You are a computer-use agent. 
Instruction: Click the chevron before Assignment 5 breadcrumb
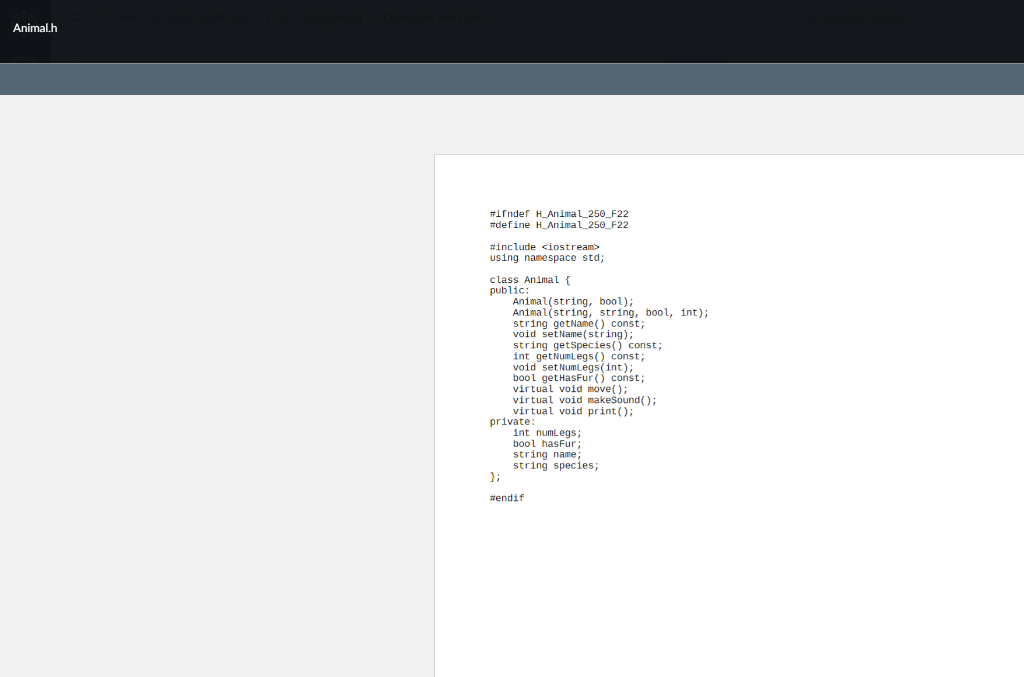[x=298, y=18]
